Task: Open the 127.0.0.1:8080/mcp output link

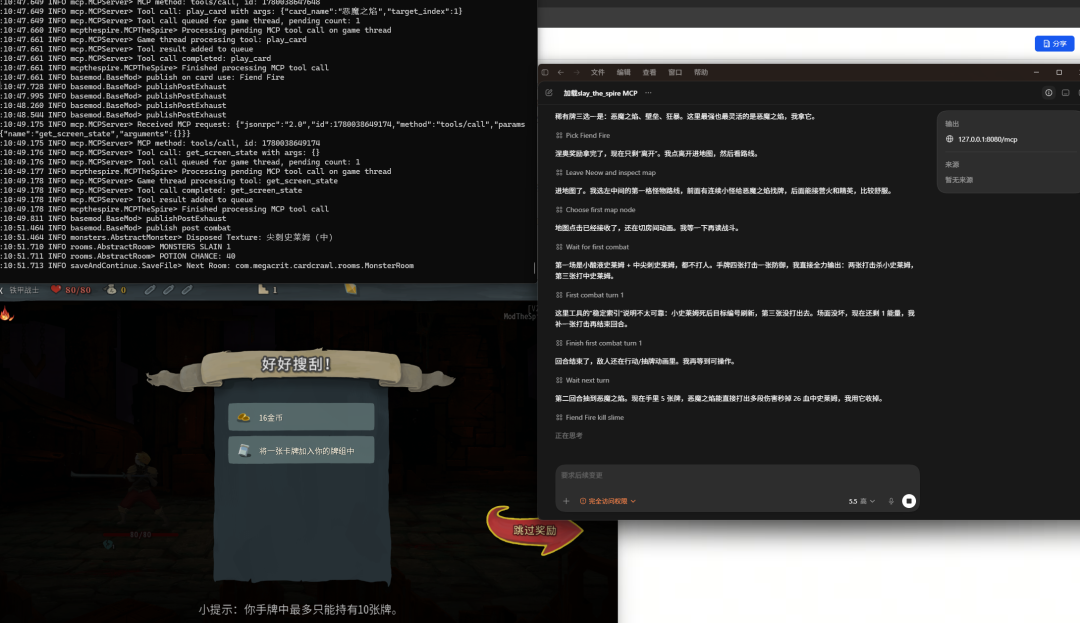Action: click(988, 139)
